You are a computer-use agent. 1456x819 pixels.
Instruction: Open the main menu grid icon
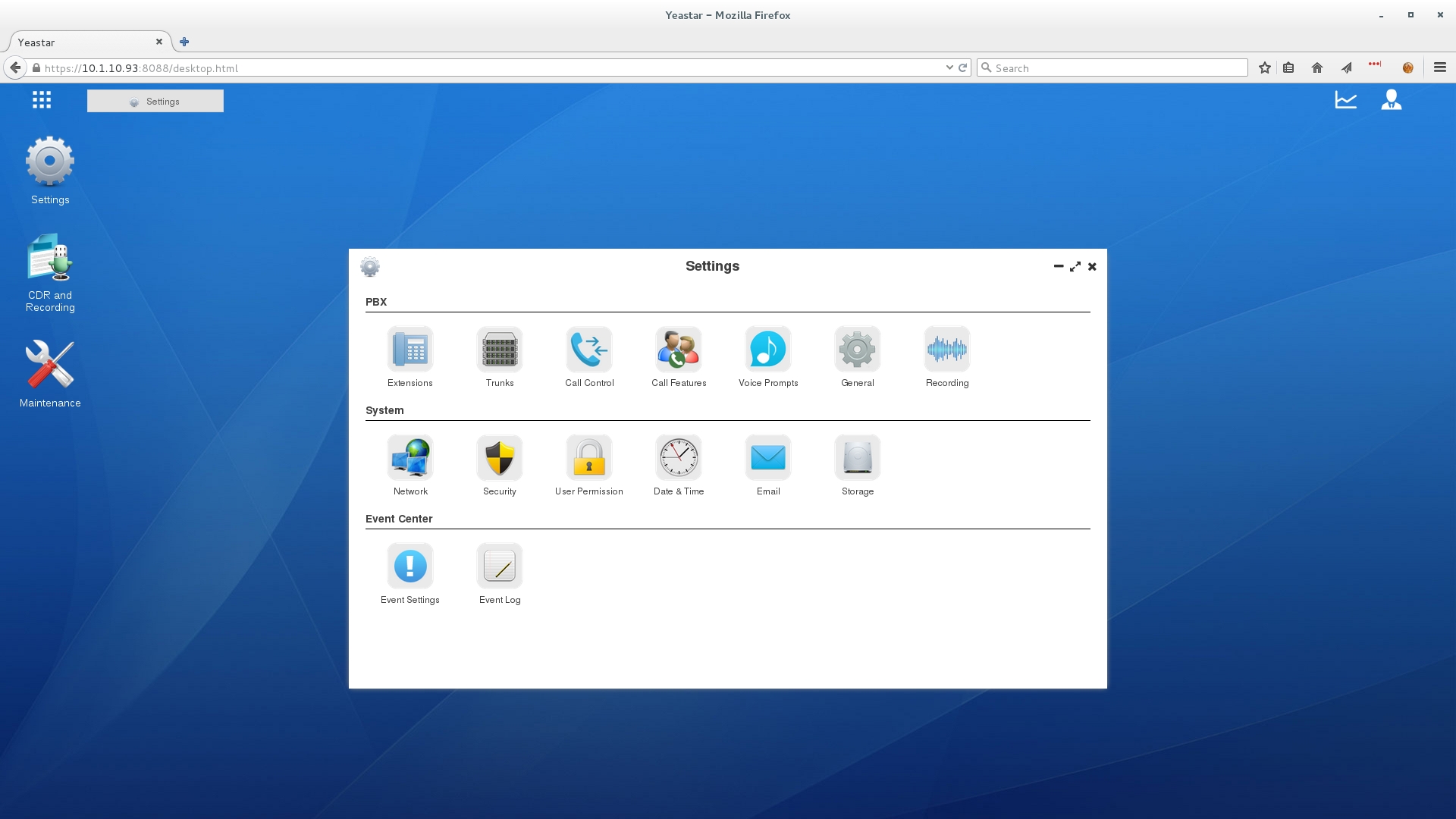[42, 99]
